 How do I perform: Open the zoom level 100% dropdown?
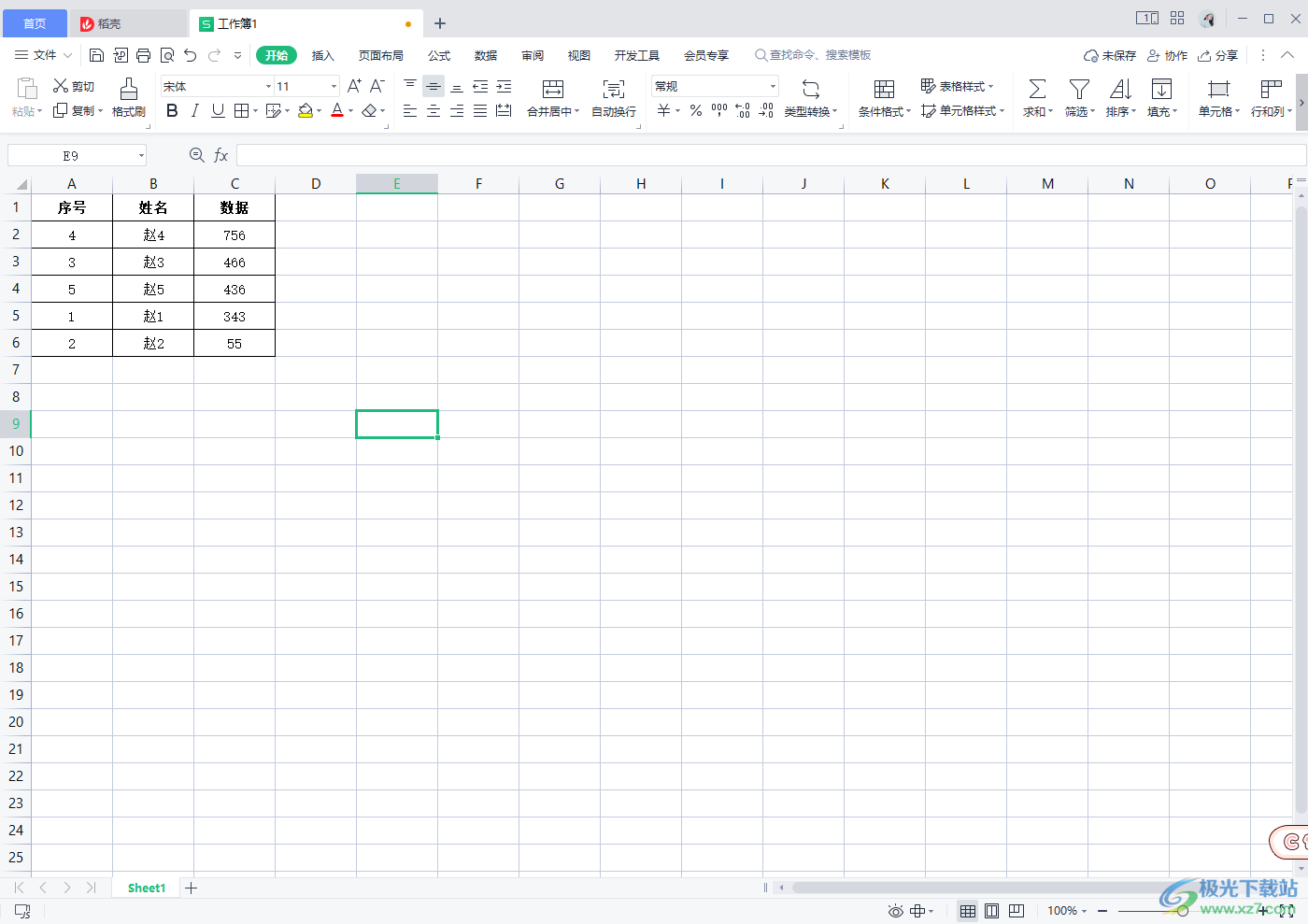coord(1067,911)
